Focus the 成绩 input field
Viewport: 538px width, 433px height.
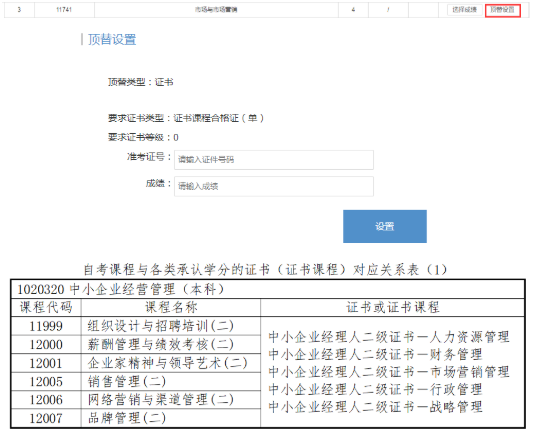pos(274,186)
